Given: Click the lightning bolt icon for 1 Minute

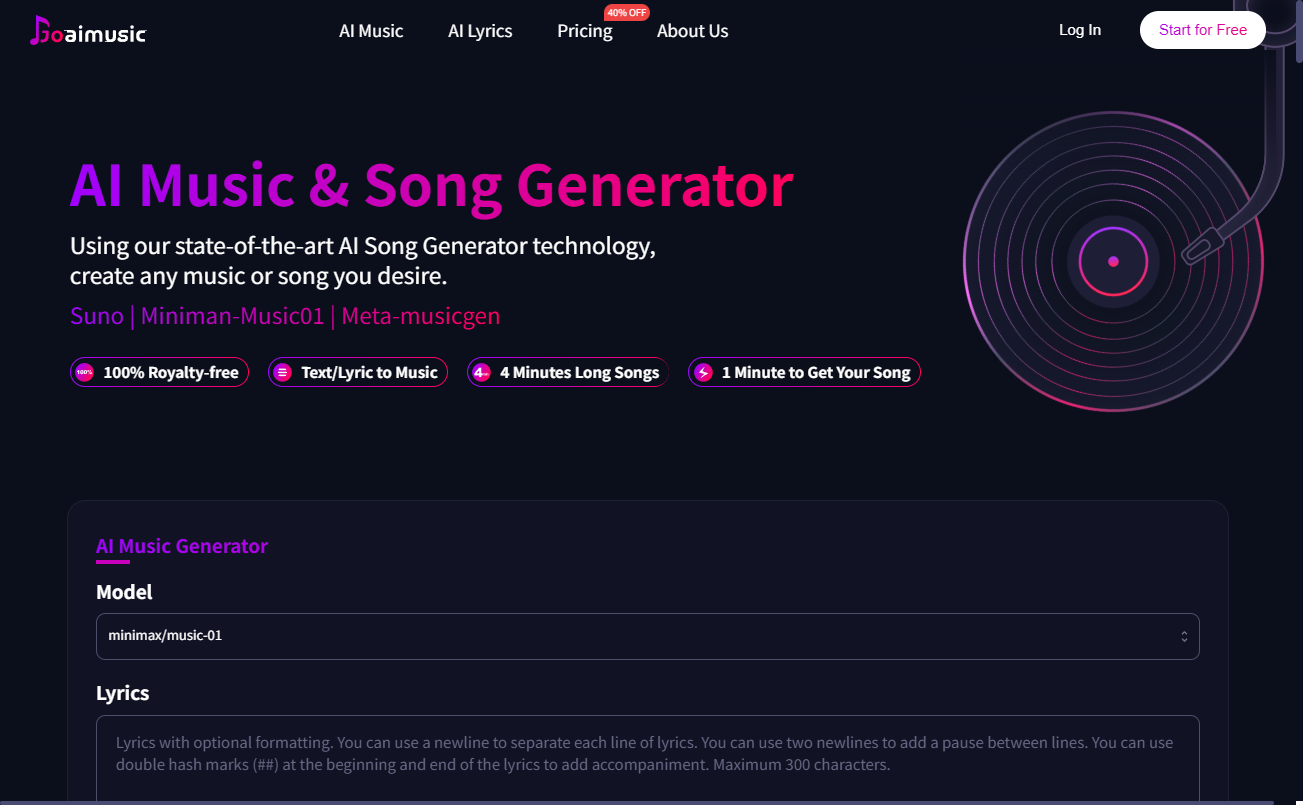Looking at the screenshot, I should [x=703, y=372].
